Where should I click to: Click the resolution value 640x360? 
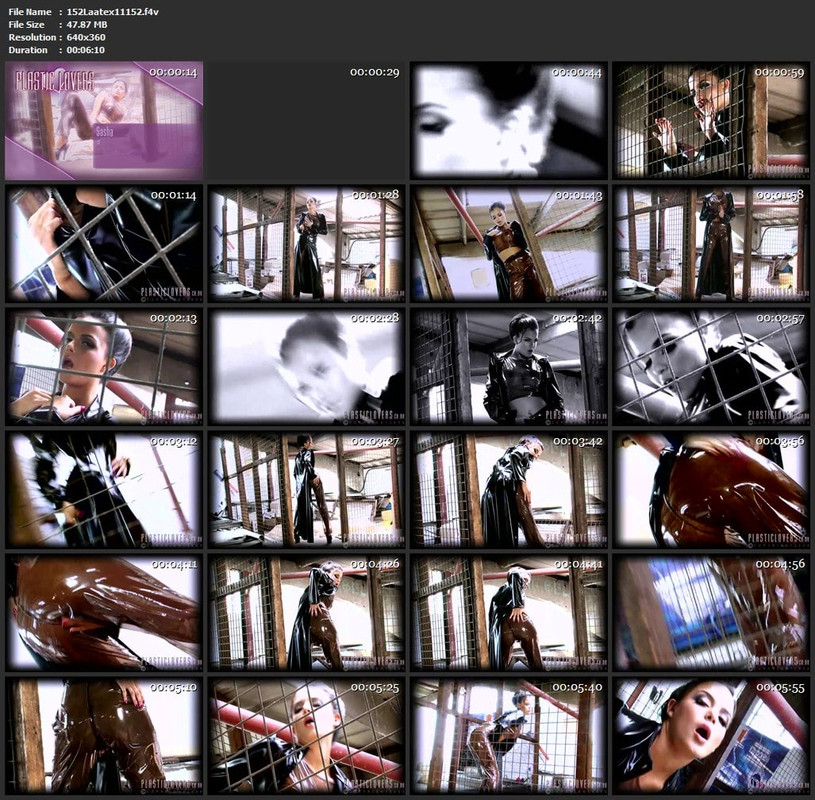pyautogui.click(x=86, y=37)
